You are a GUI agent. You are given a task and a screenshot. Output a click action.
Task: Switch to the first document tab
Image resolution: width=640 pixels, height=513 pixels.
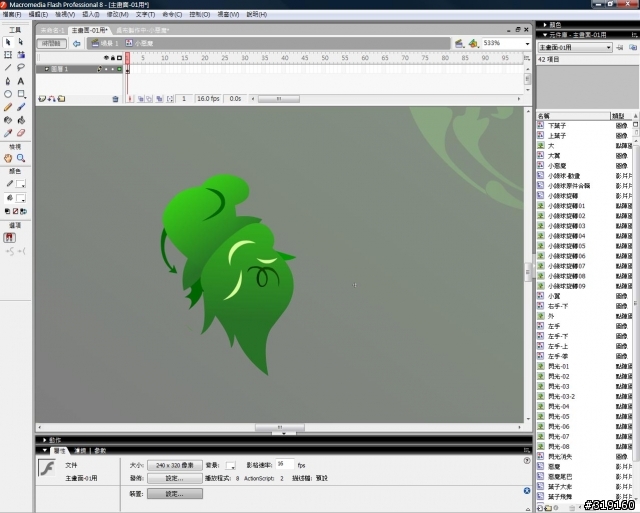52,30
